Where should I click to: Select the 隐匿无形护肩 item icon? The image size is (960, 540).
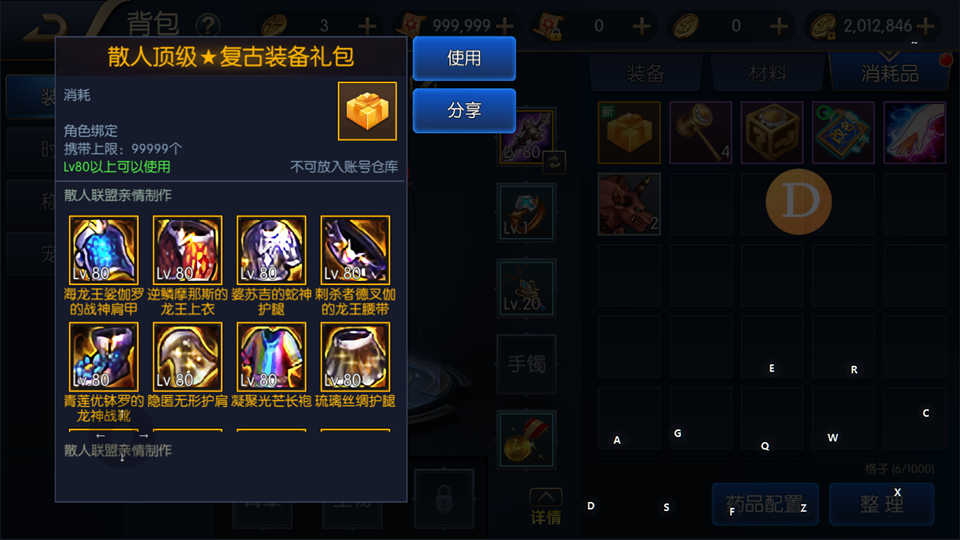pyautogui.click(x=187, y=357)
